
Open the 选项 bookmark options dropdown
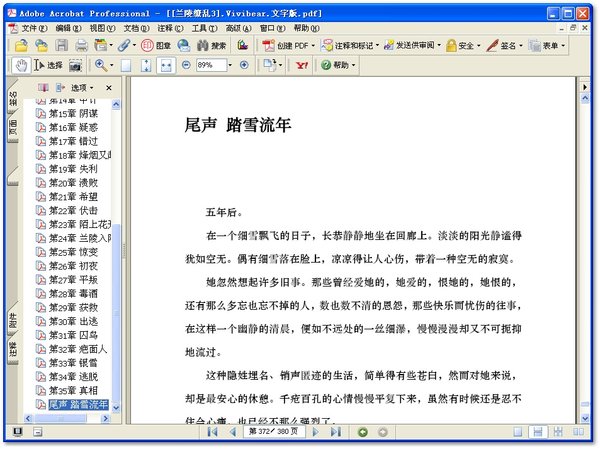pos(82,88)
